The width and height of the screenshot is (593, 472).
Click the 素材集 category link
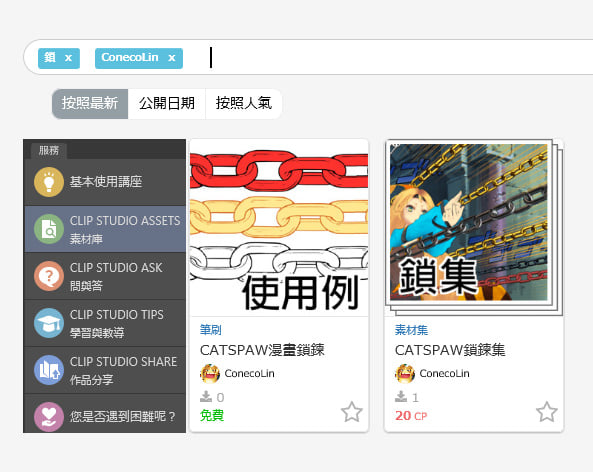coord(411,330)
